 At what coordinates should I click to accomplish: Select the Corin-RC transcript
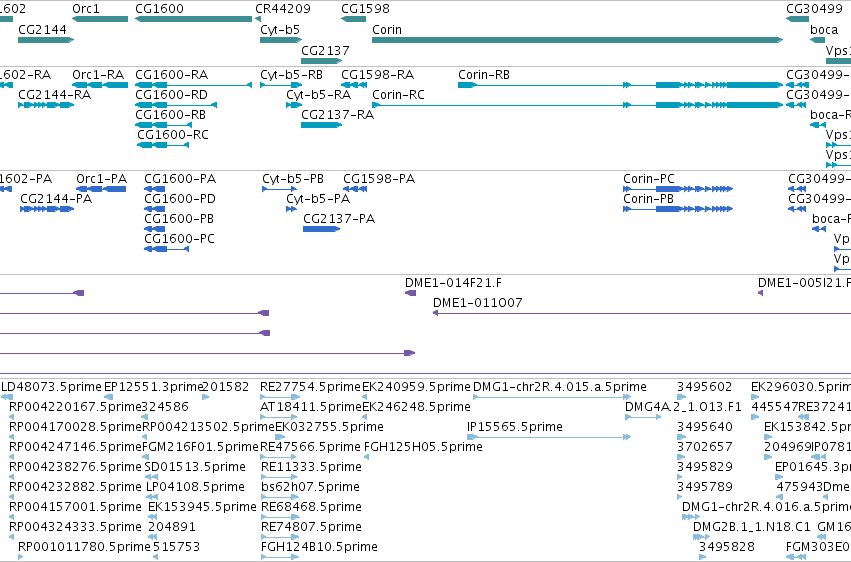[577, 105]
